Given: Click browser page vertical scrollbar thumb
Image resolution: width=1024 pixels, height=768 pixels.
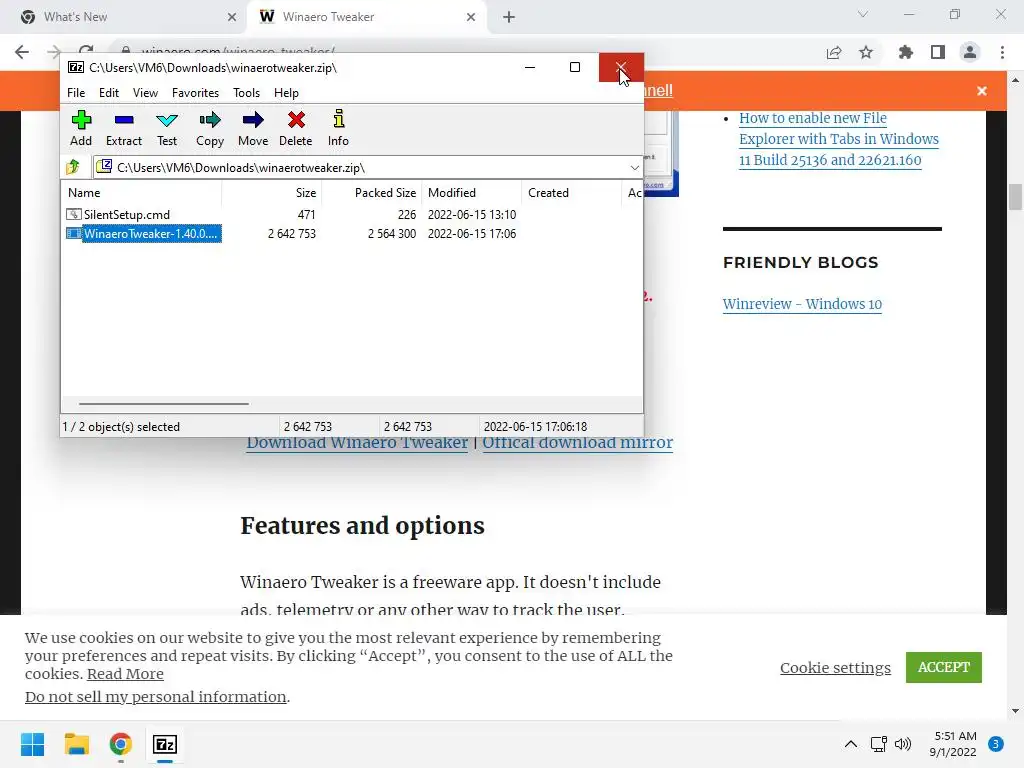Looking at the screenshot, I should pos(1015,197).
